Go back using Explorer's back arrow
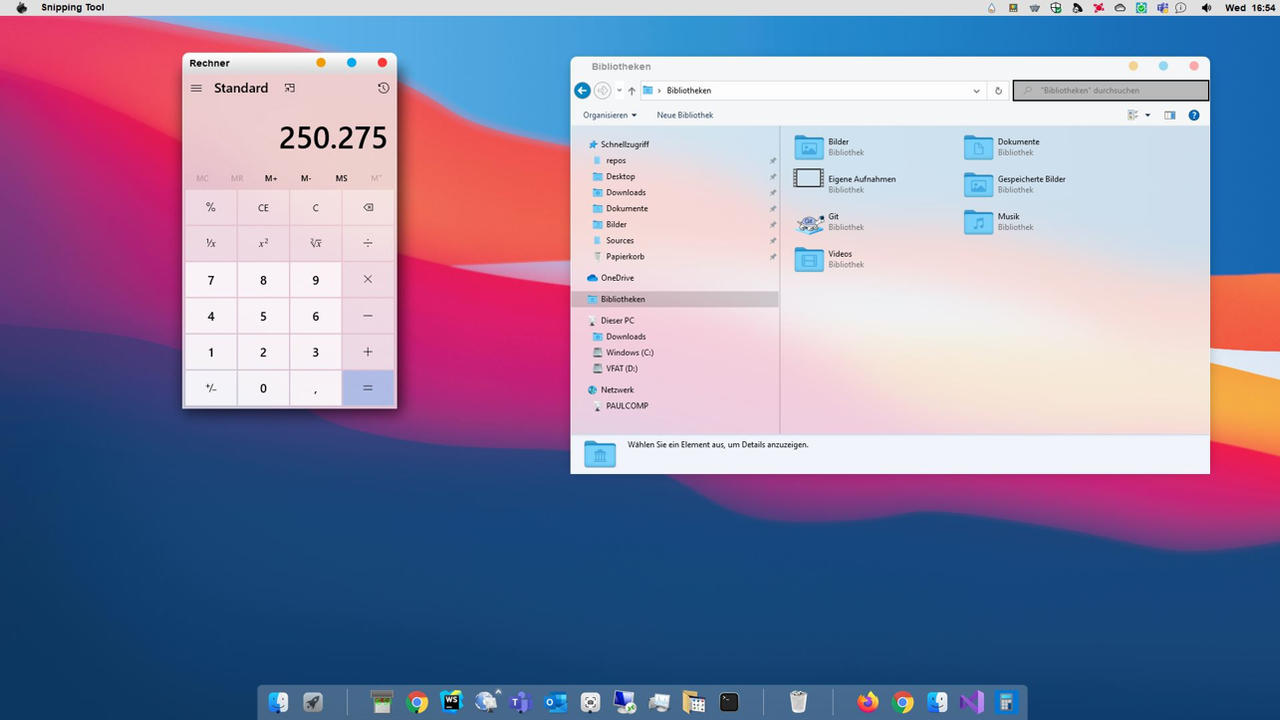Screen dimensions: 1280x720 (582, 91)
